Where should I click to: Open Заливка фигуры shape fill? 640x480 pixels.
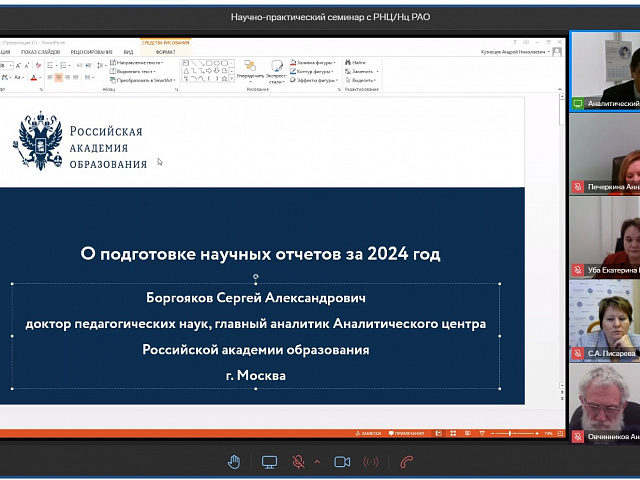pos(313,63)
